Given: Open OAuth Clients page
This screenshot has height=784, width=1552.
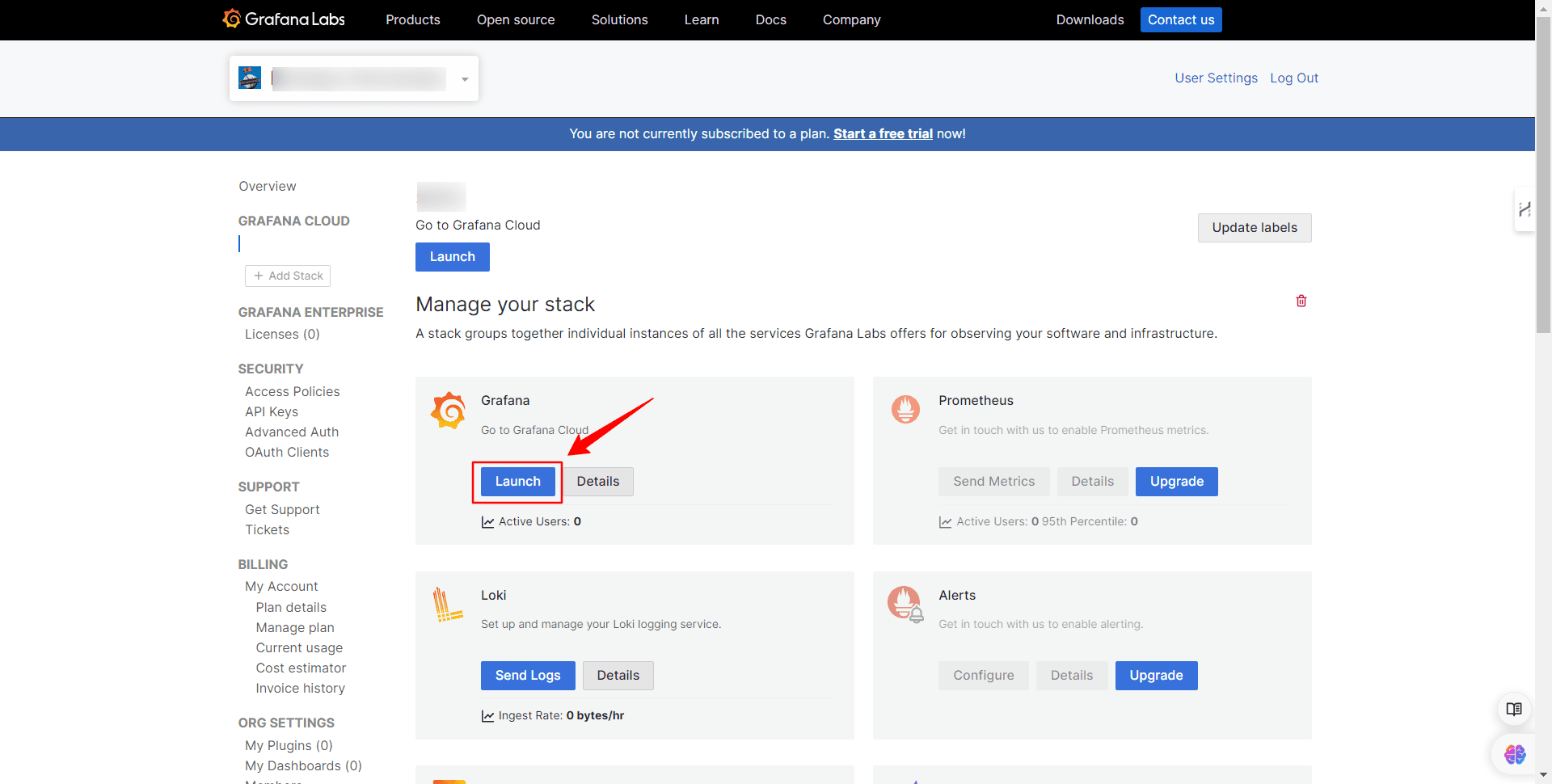Looking at the screenshot, I should tap(287, 452).
